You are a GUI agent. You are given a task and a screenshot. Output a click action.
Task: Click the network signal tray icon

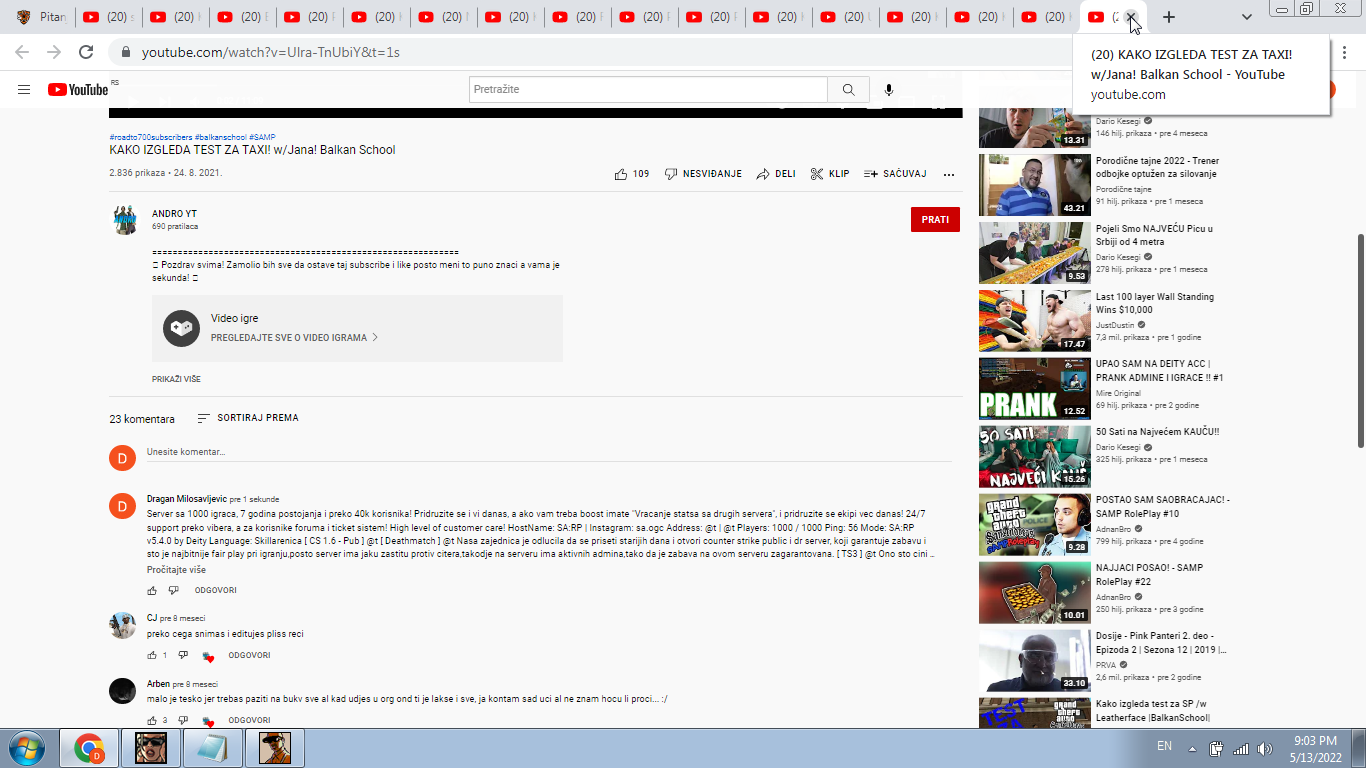tap(1241, 748)
